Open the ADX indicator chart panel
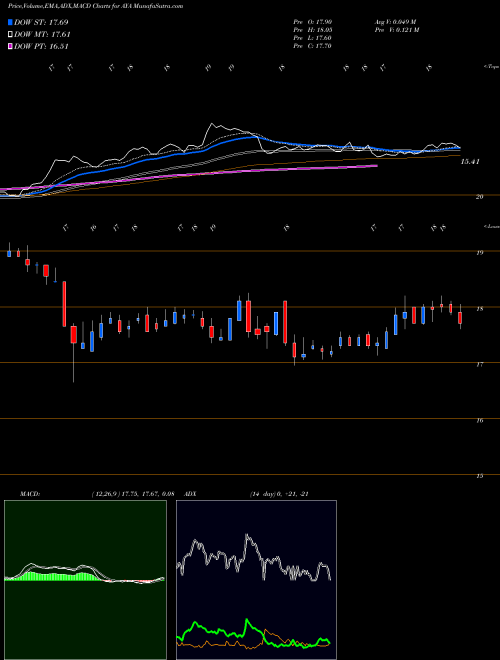This screenshot has height=660, width=500. 256,580
